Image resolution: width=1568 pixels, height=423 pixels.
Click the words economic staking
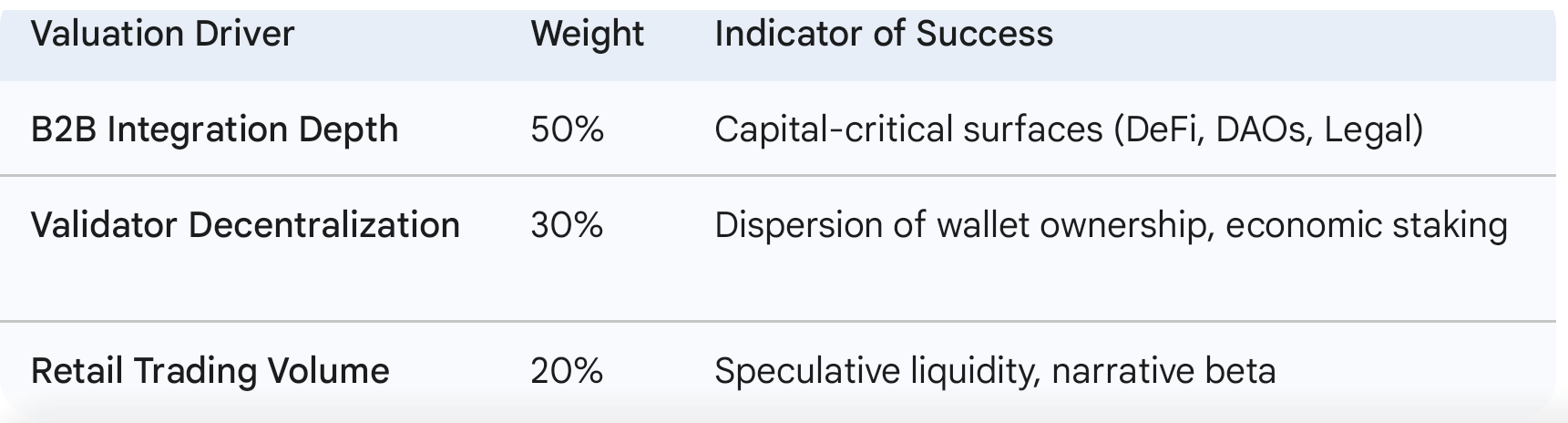[1366, 224]
